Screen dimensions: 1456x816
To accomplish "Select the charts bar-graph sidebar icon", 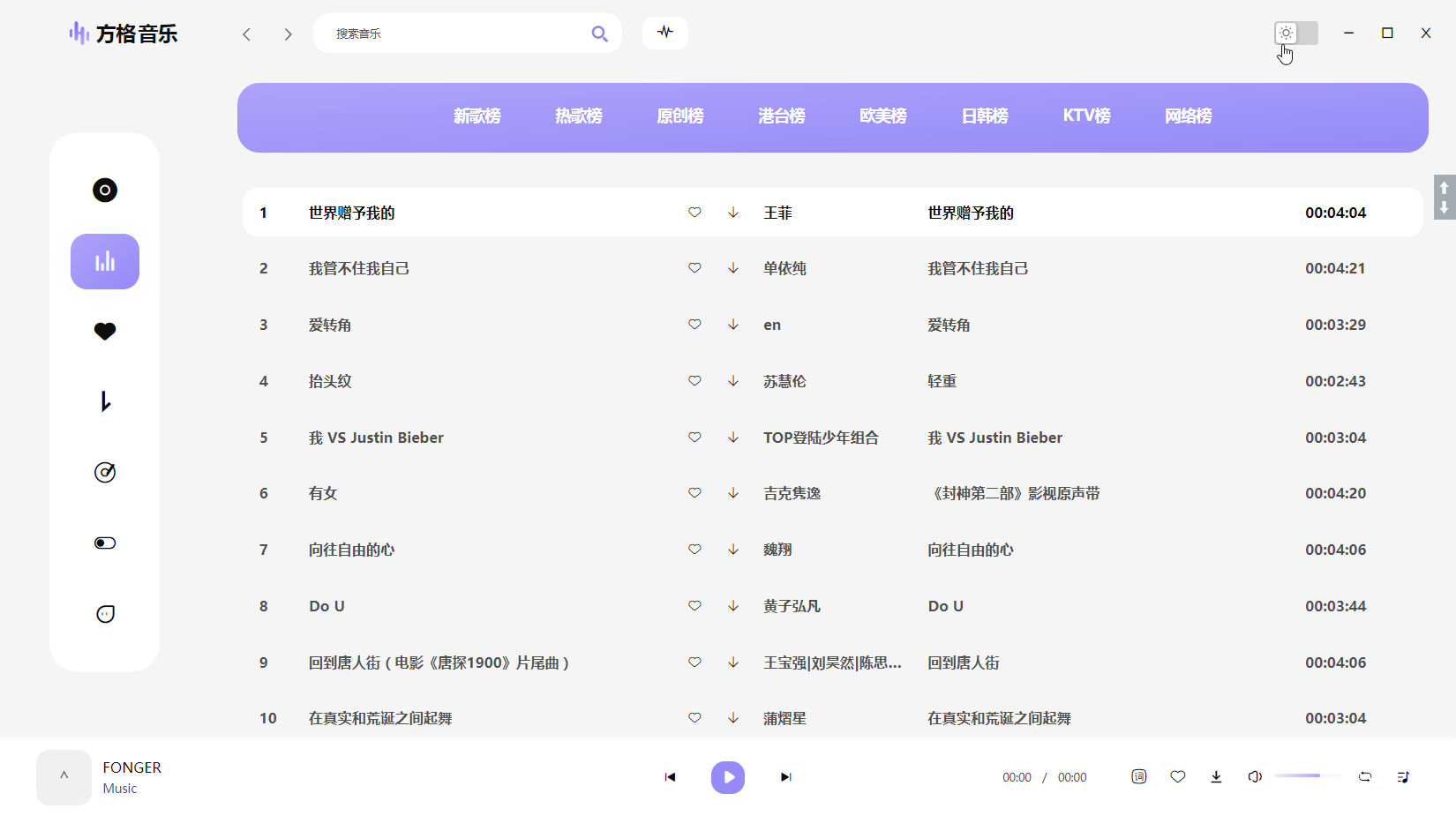I will pyautogui.click(x=105, y=261).
